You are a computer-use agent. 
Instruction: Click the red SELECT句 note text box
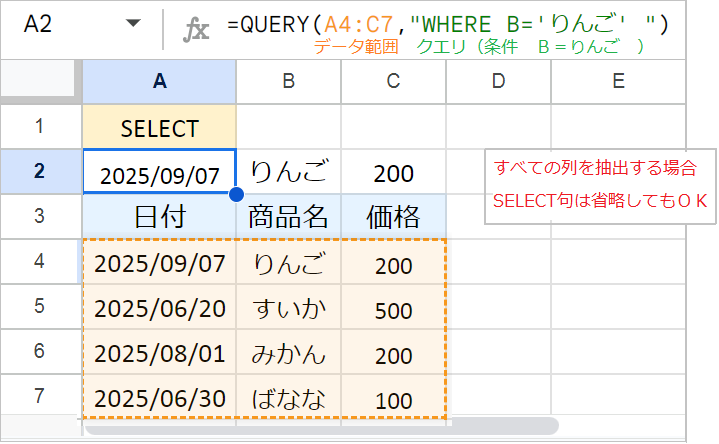[600, 186]
